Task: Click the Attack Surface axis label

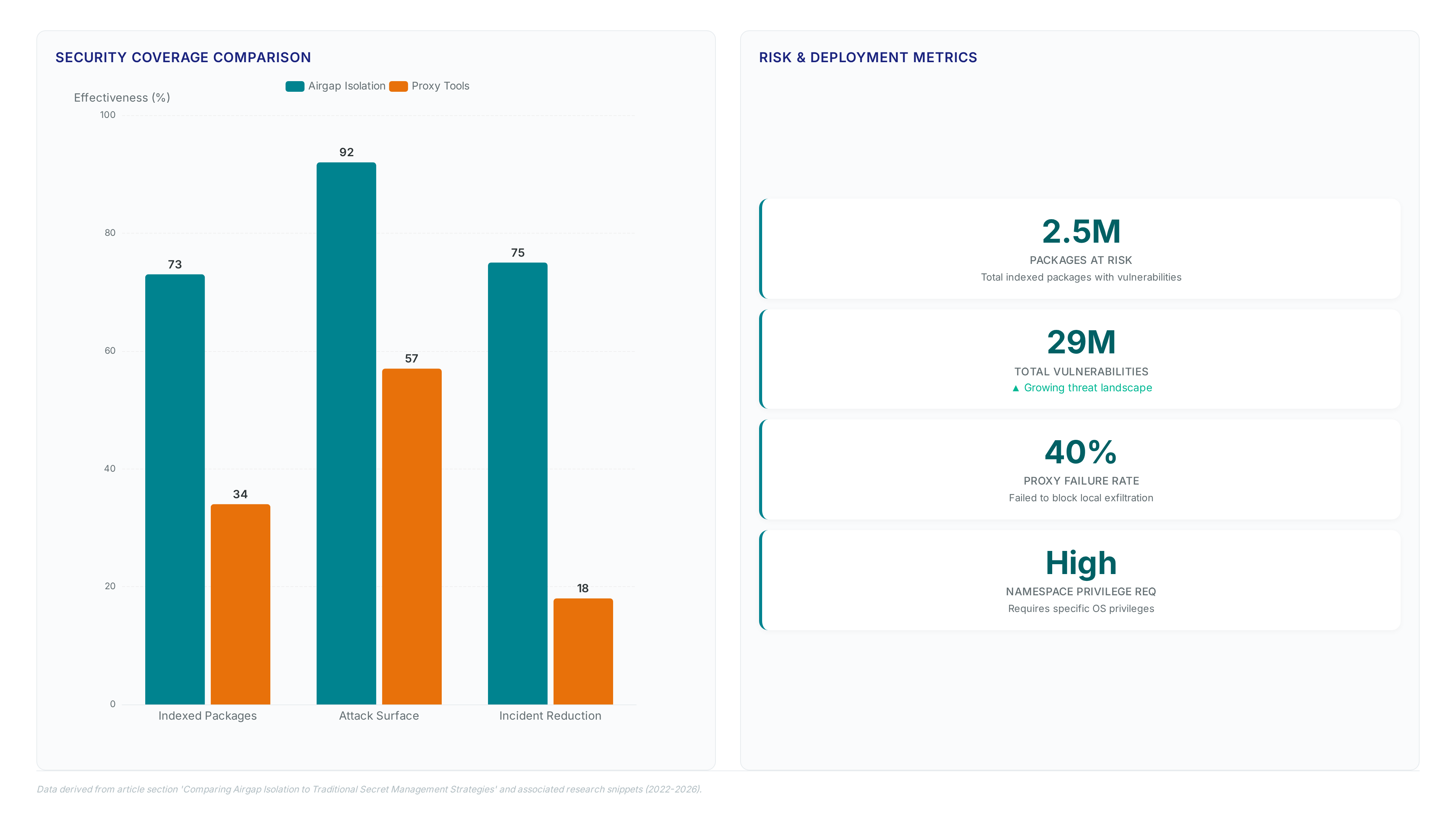Action: [x=379, y=715]
